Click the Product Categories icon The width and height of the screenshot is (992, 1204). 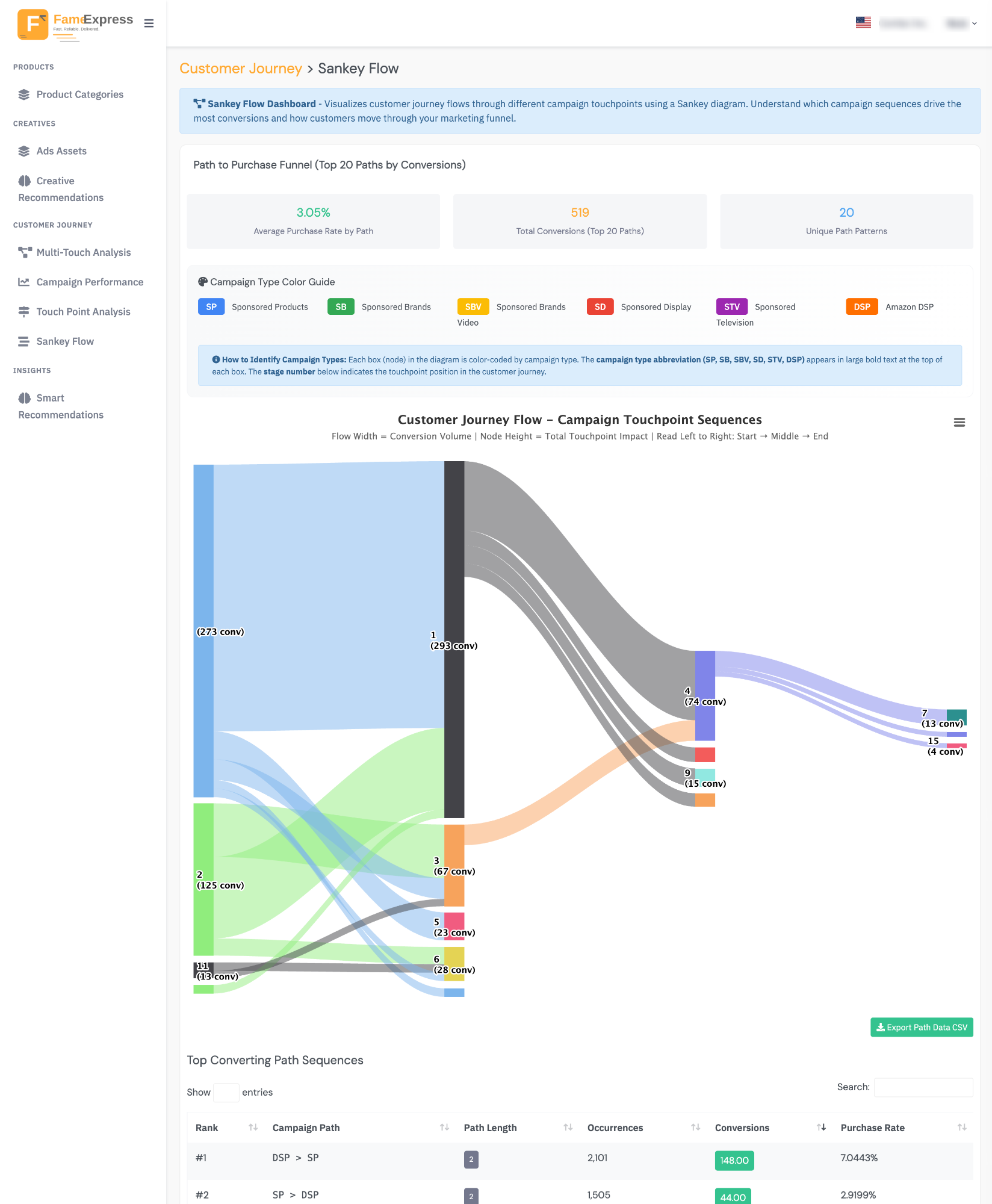(23, 94)
